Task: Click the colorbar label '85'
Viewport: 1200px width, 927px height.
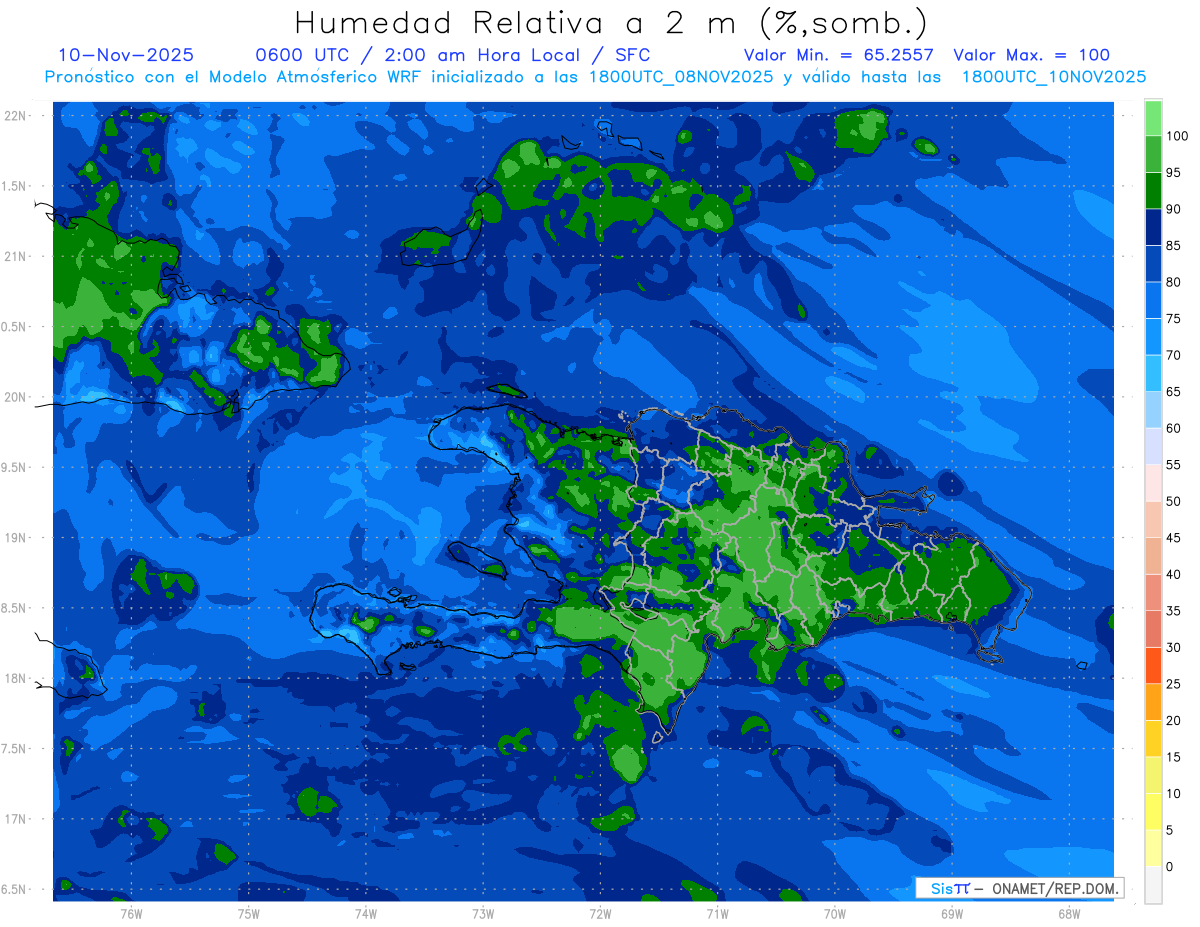Action: [x=1173, y=246]
